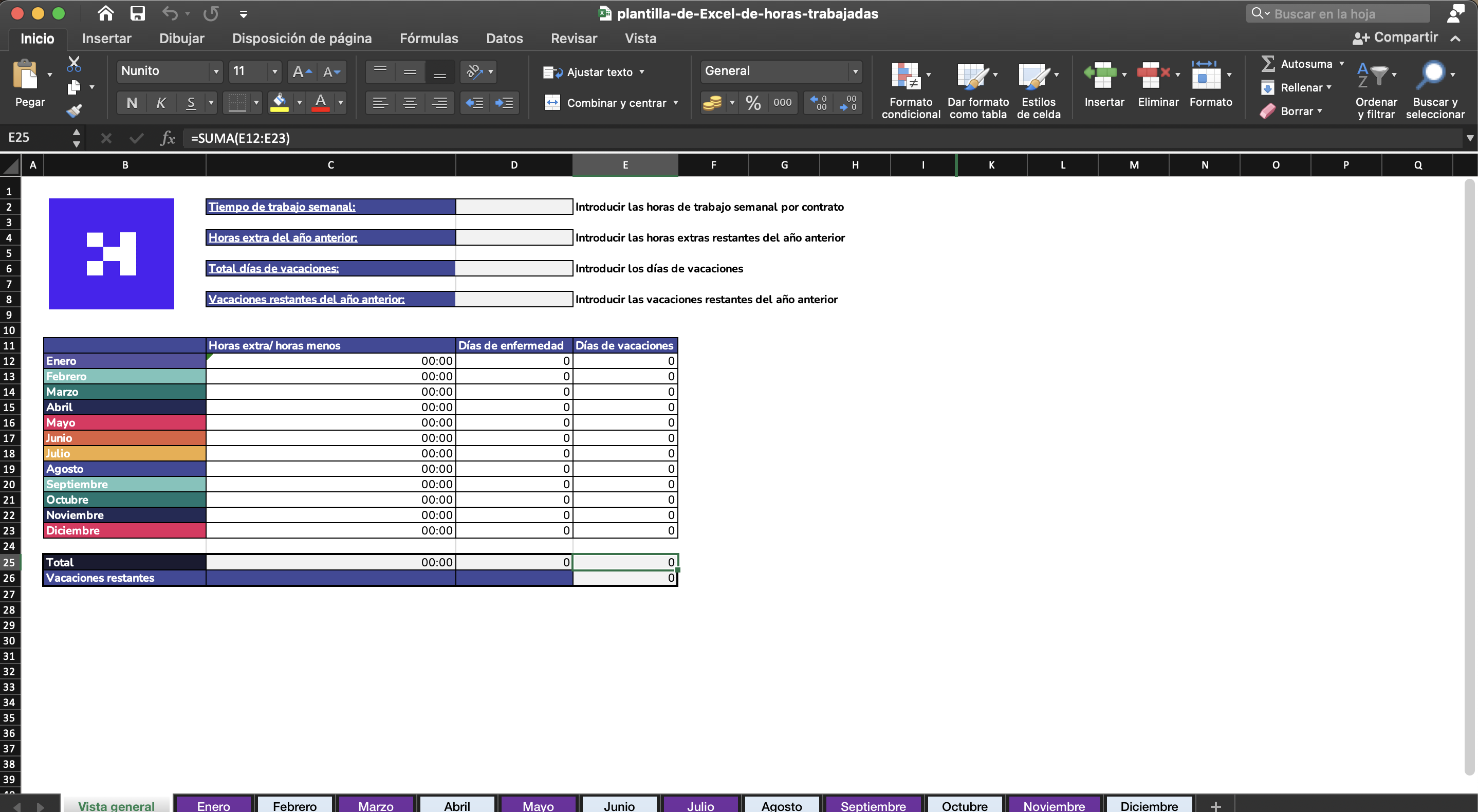Image resolution: width=1478 pixels, height=812 pixels.
Task: Expand the Autosuma dropdown arrow
Action: (x=1341, y=63)
